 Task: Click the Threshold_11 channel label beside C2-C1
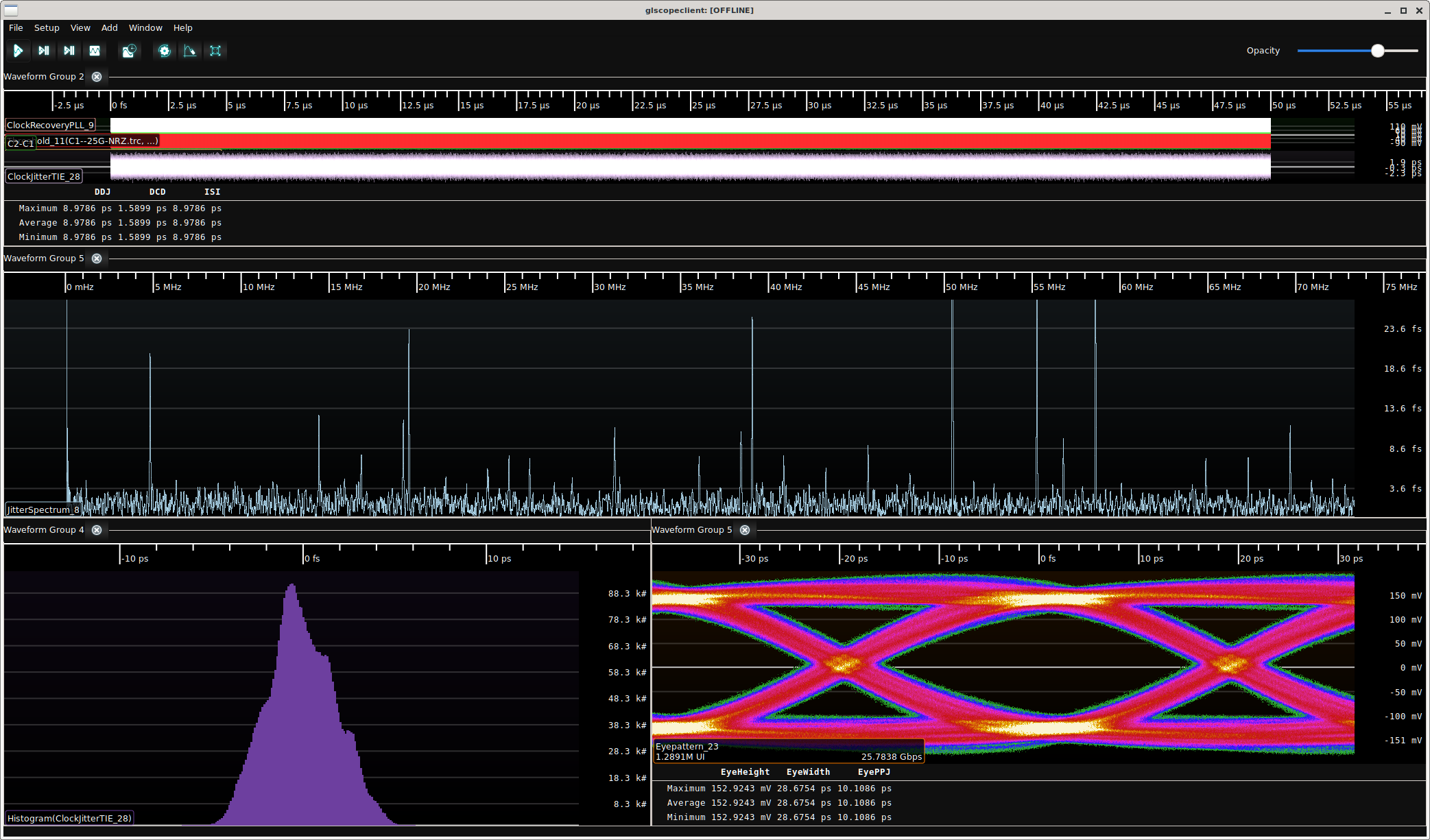(x=97, y=141)
